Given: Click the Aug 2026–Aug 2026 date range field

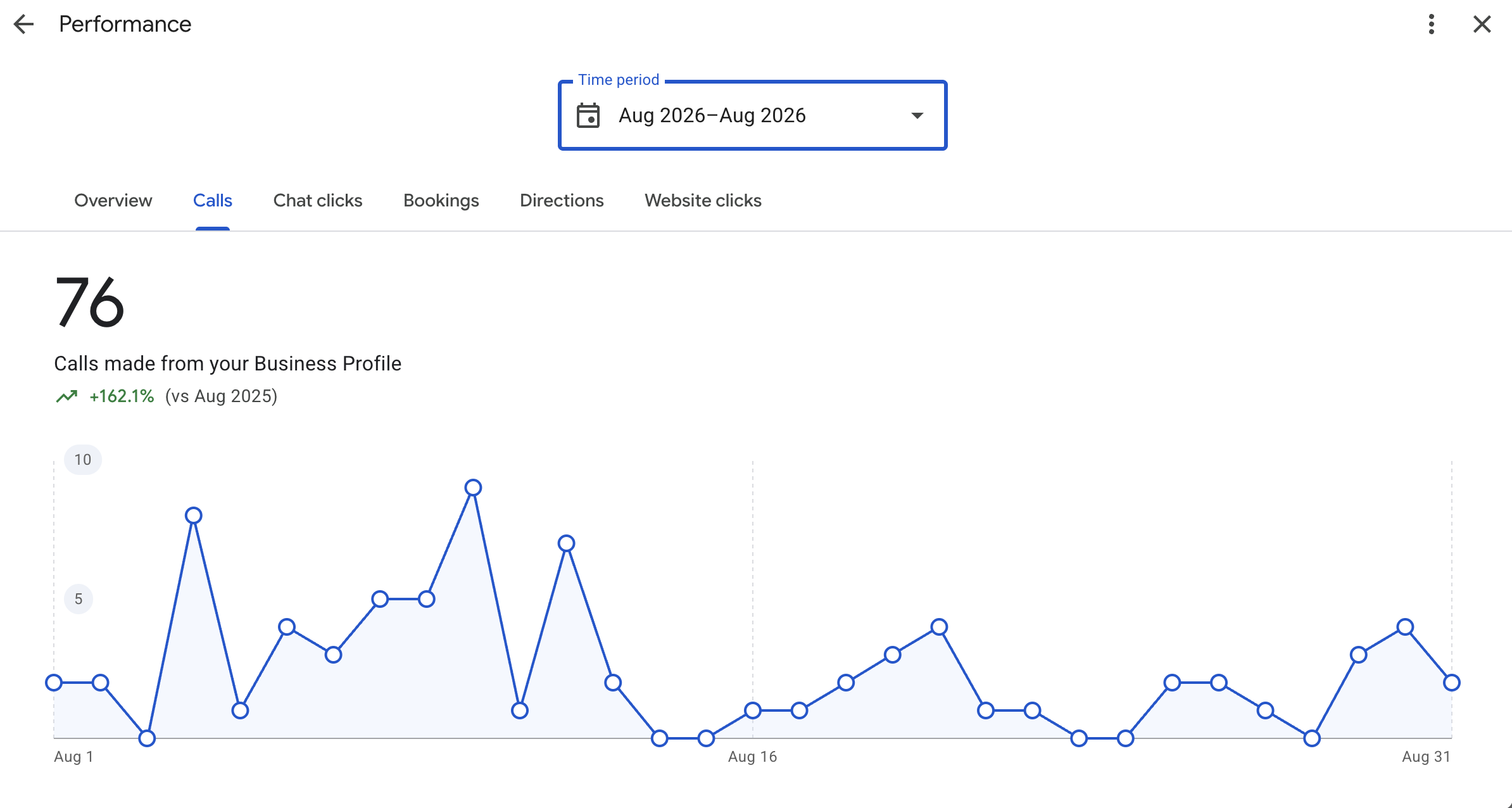Looking at the screenshot, I should pos(752,115).
